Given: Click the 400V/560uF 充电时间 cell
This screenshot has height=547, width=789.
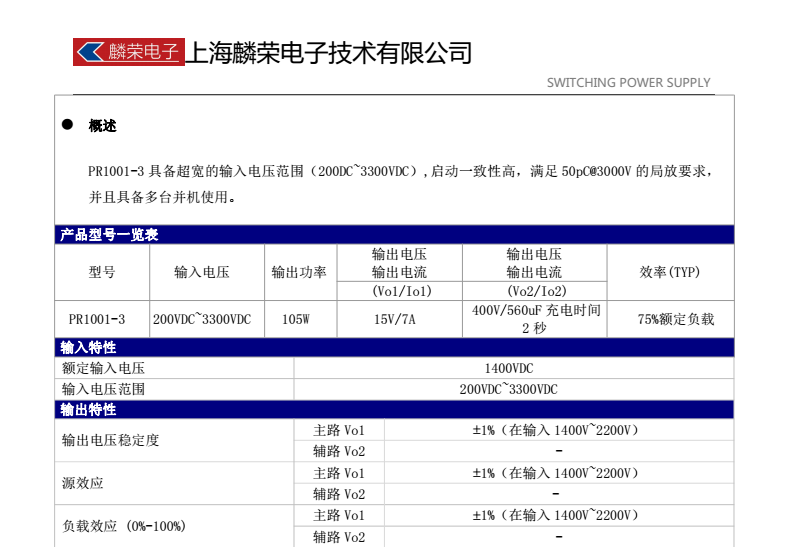Looking at the screenshot, I should click(x=536, y=319).
